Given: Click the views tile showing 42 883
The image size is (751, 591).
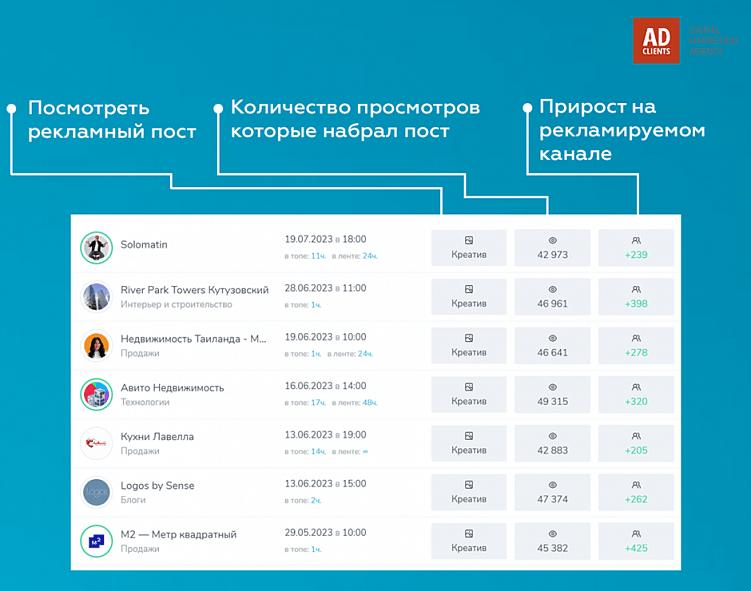Looking at the screenshot, I should [552, 443].
